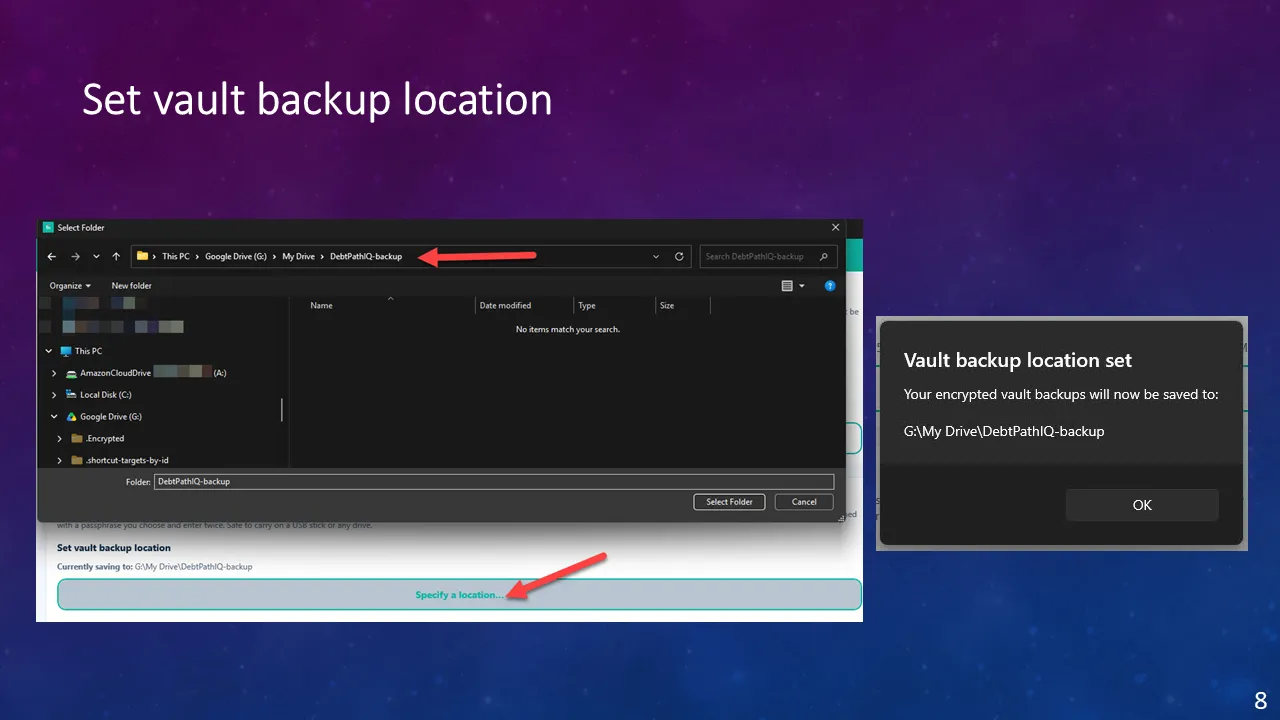Cancel the folder selection dialog
The width and height of the screenshot is (1280, 720).
tap(804, 502)
